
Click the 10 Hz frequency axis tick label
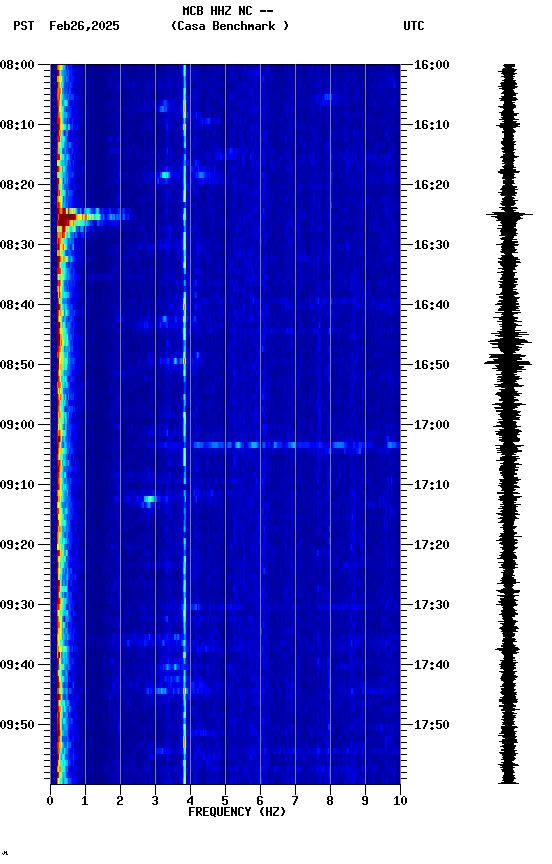(x=400, y=801)
